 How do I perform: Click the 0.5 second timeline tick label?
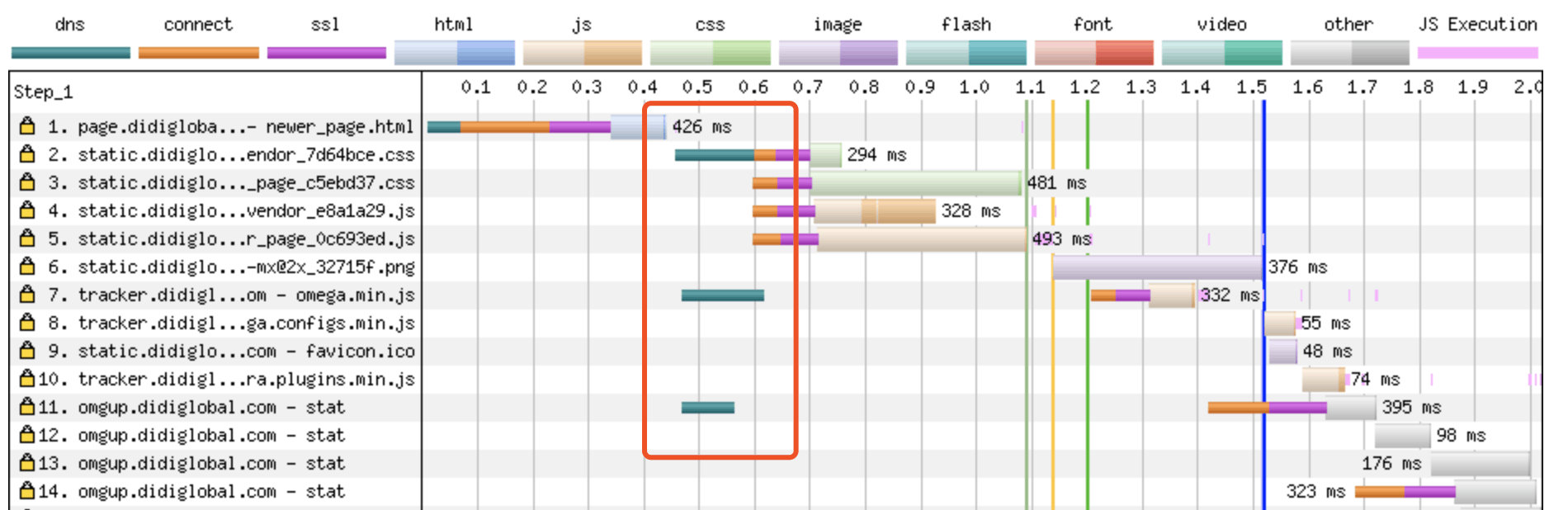[697, 87]
